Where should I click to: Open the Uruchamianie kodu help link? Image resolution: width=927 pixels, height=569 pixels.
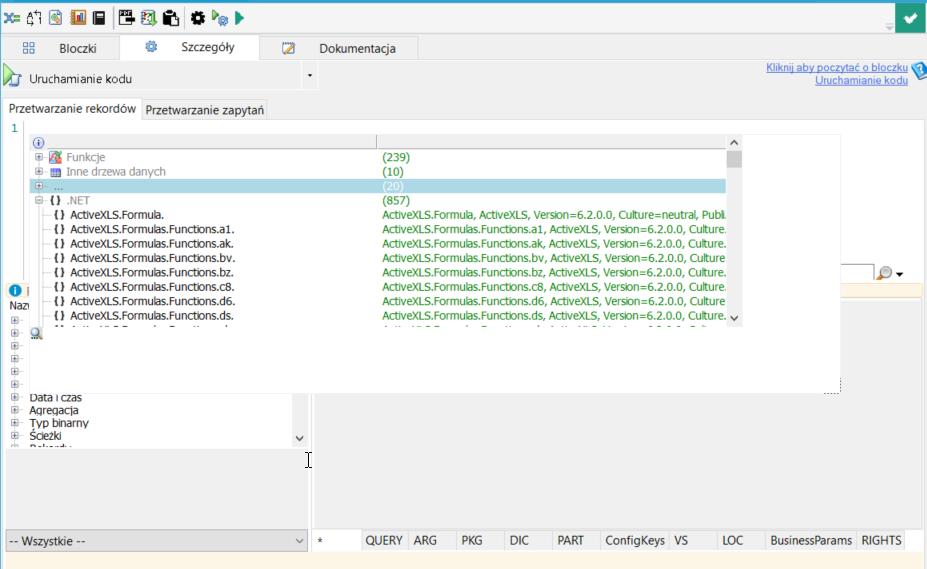coord(861,80)
